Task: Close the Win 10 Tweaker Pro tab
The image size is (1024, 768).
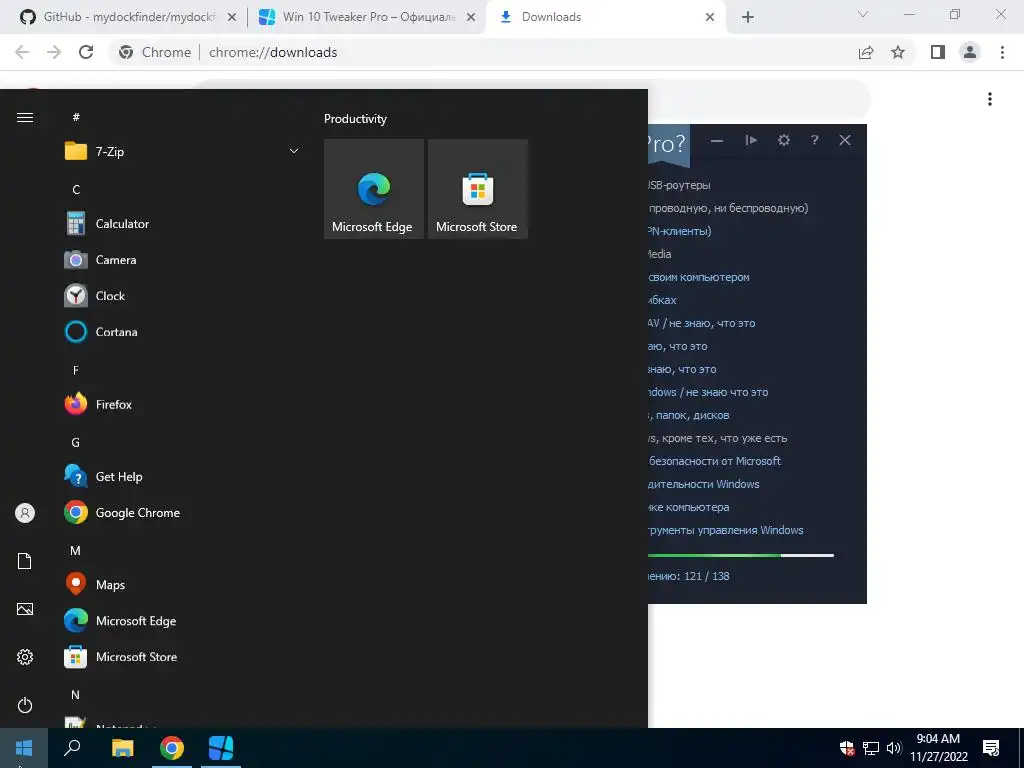Action: (x=471, y=17)
